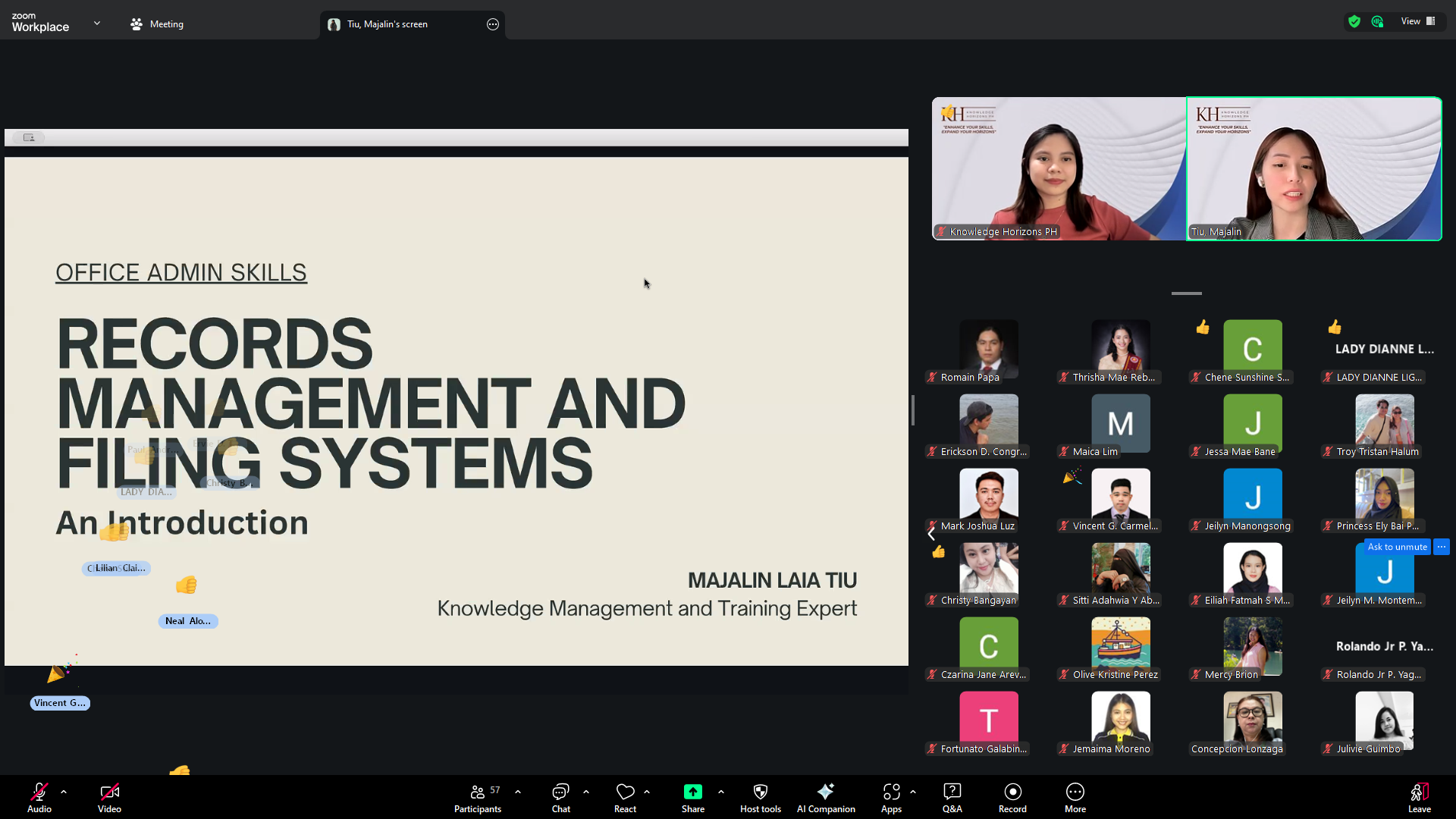Open the View layout menu

click(x=1417, y=21)
